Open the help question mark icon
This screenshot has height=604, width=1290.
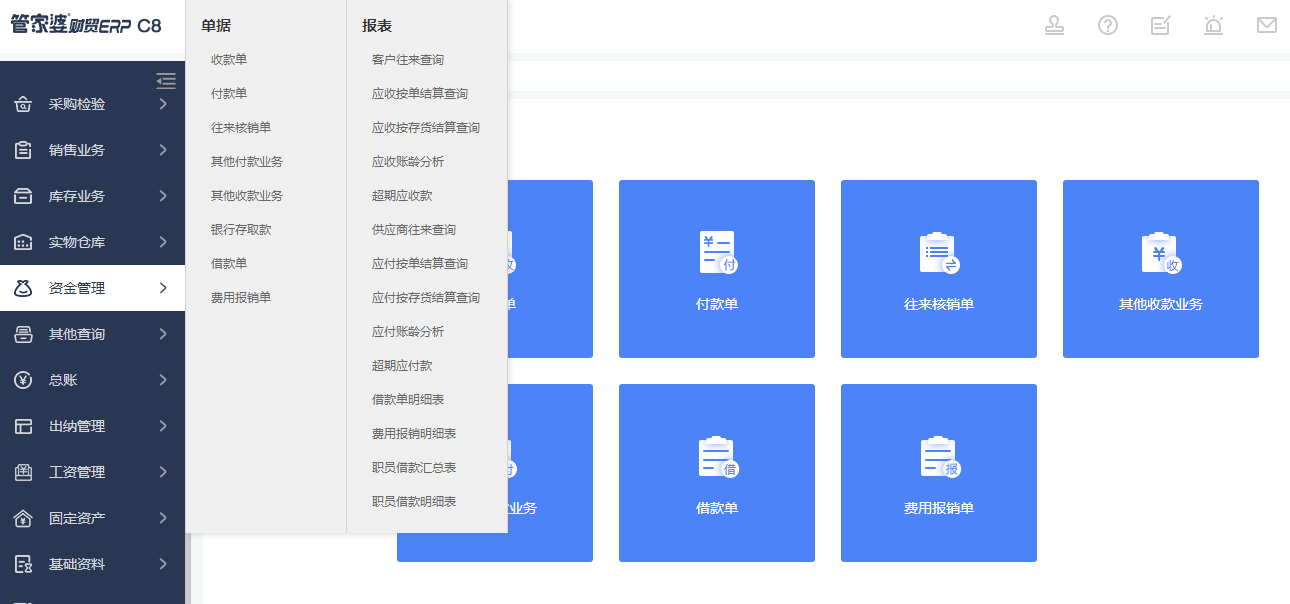1107,26
